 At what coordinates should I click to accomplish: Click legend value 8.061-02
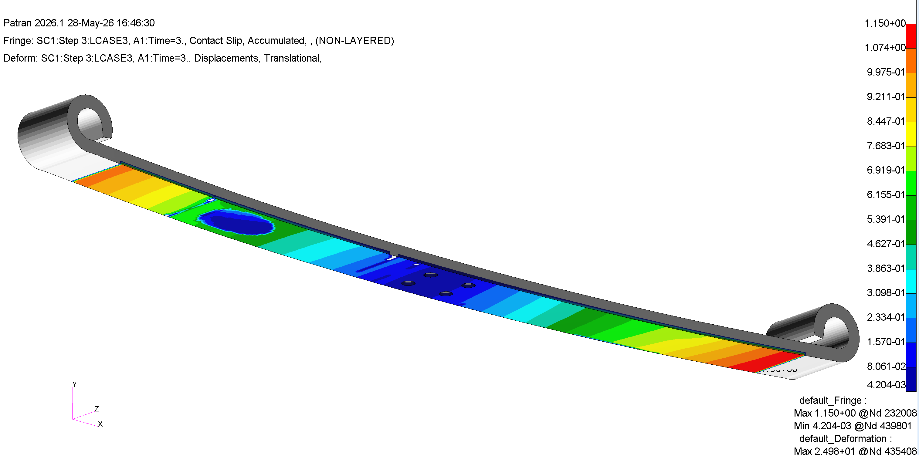click(885, 366)
